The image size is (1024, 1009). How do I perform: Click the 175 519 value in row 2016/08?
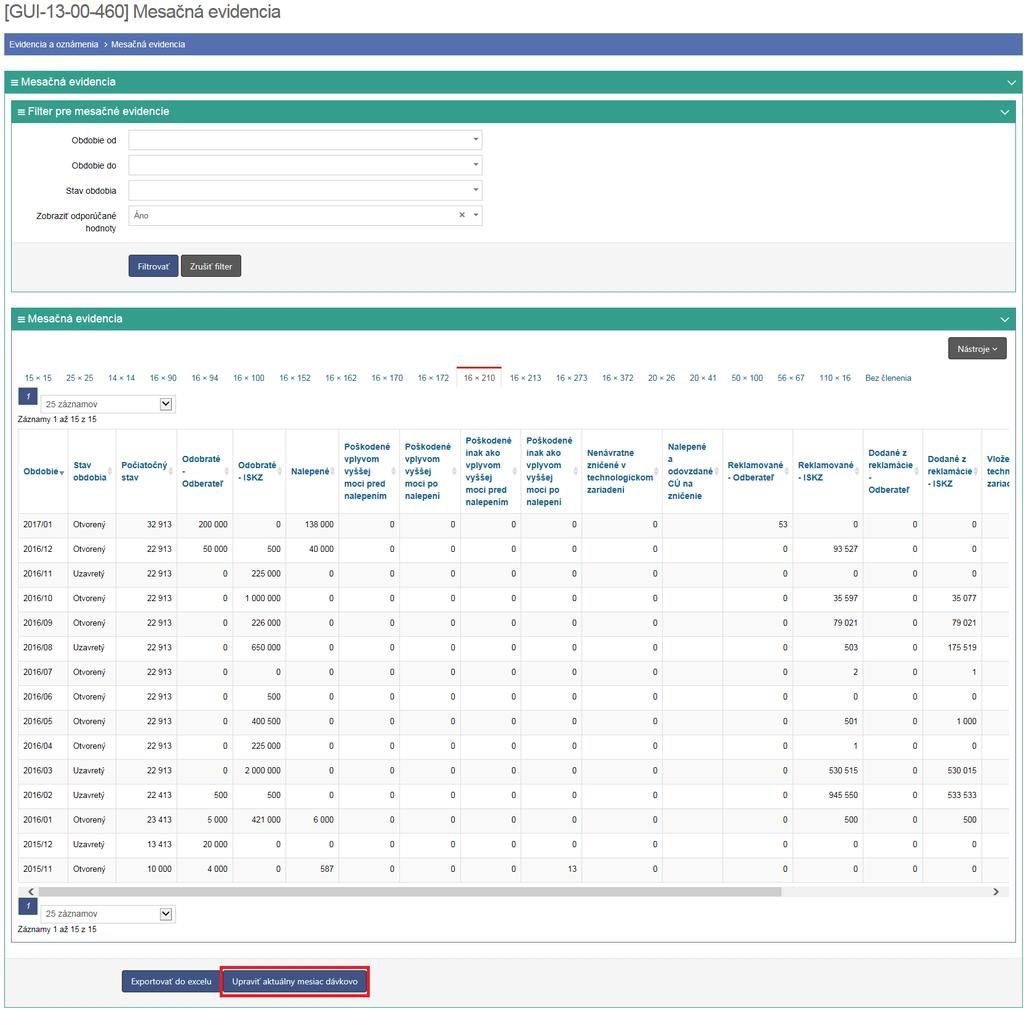click(962, 648)
